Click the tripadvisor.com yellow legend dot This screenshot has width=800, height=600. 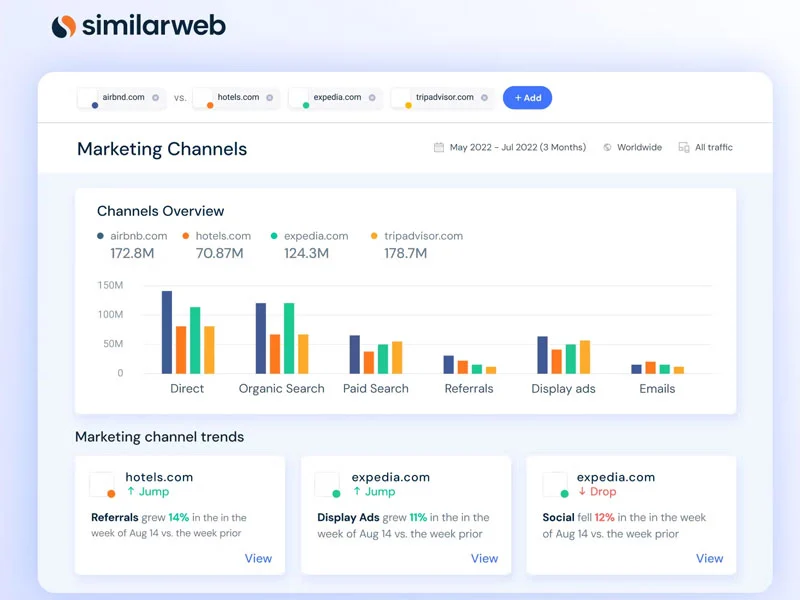[x=374, y=236]
